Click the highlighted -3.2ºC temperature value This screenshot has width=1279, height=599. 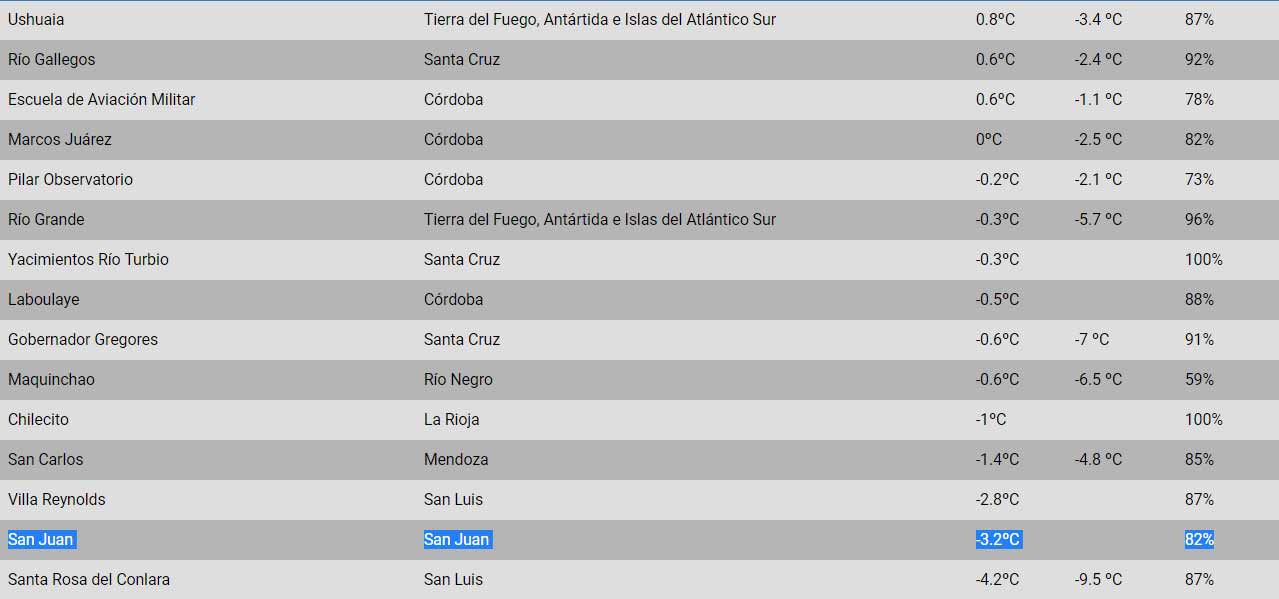998,540
